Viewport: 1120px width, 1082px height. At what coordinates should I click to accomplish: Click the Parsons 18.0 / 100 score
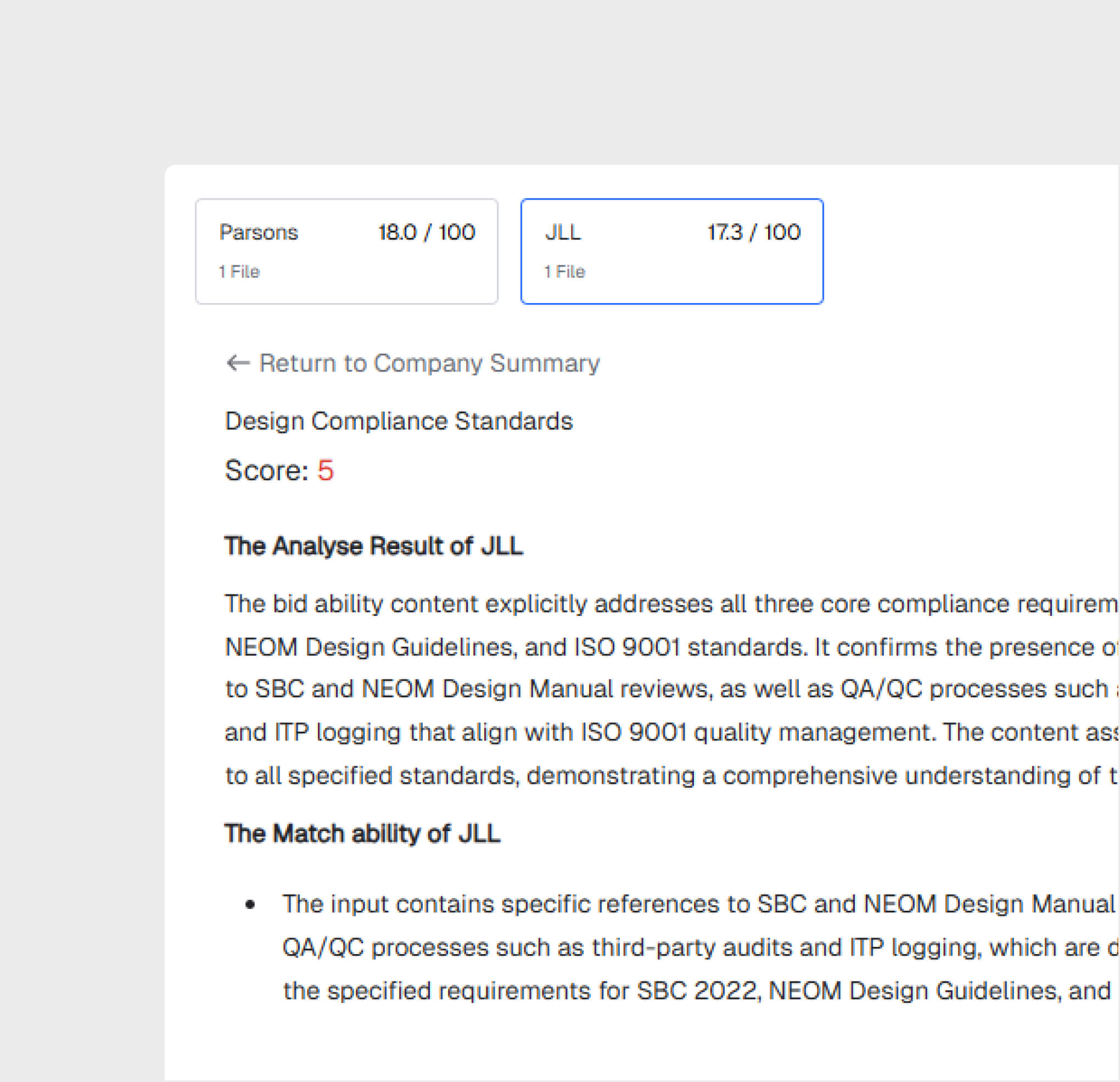[x=426, y=233]
